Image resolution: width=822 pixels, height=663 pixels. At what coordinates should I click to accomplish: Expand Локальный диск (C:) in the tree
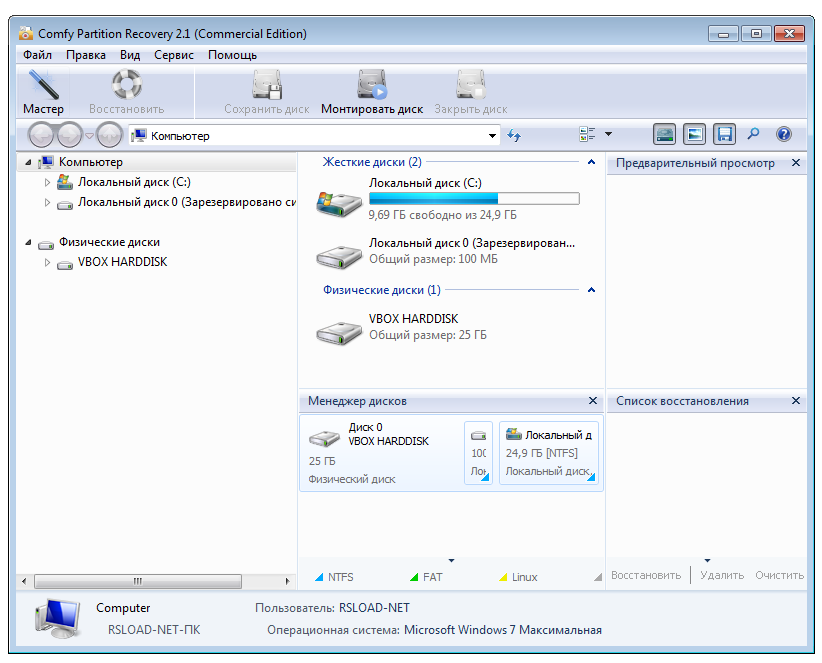[x=47, y=182]
